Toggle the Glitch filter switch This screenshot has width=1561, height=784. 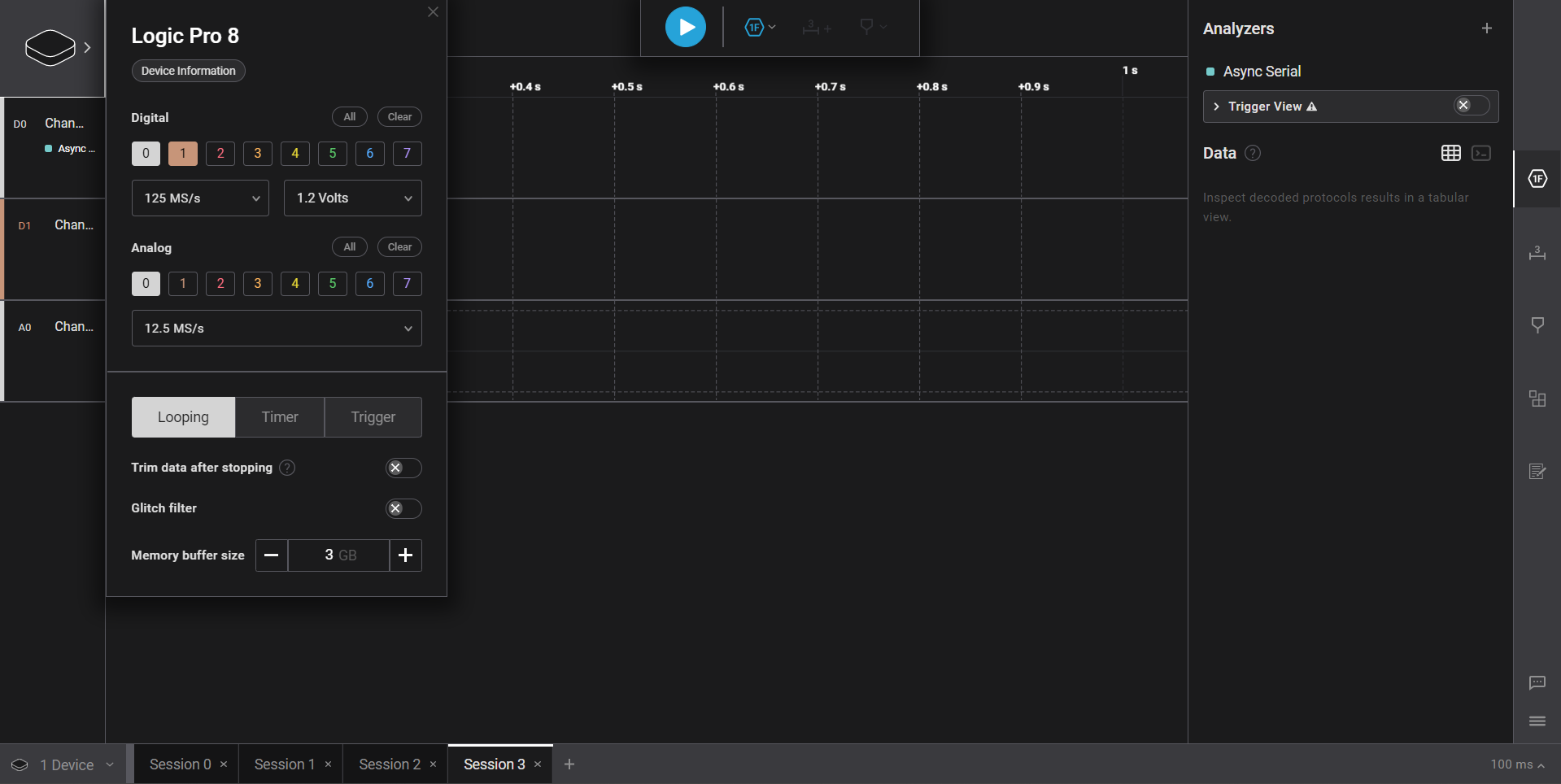(403, 508)
